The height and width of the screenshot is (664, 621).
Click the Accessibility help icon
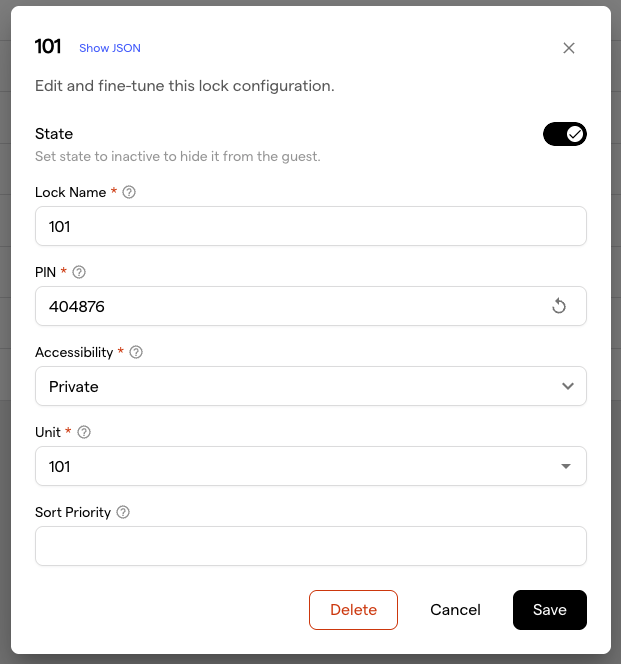(x=136, y=352)
